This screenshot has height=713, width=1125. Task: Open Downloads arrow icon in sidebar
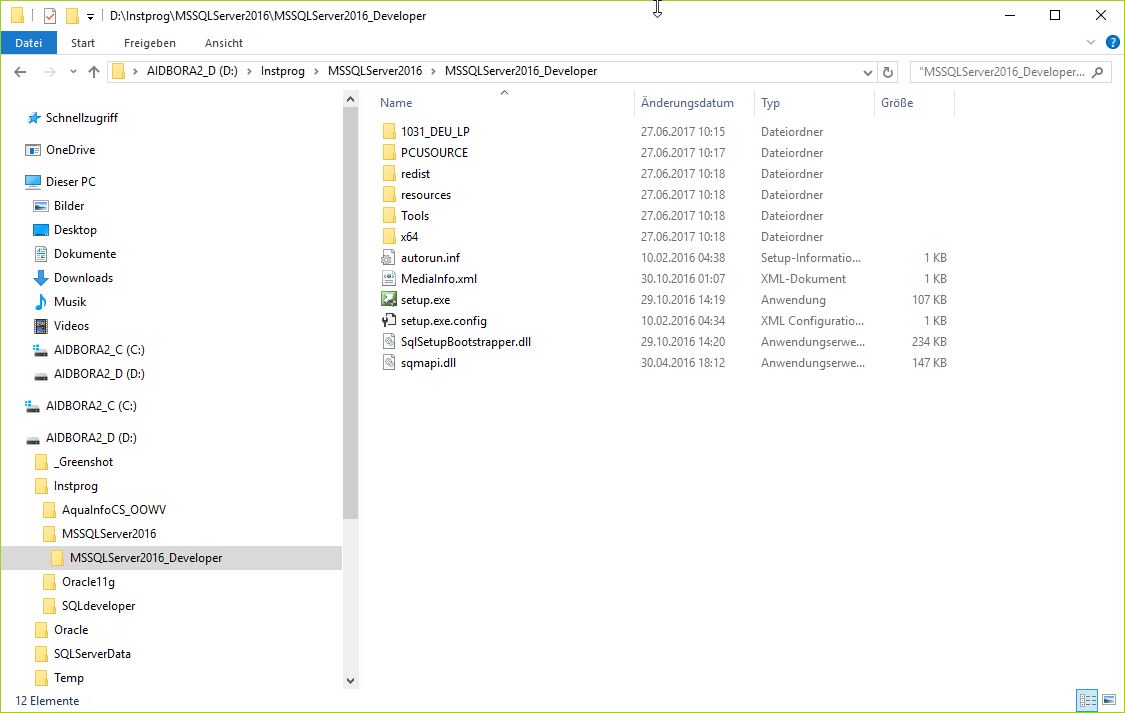point(41,278)
